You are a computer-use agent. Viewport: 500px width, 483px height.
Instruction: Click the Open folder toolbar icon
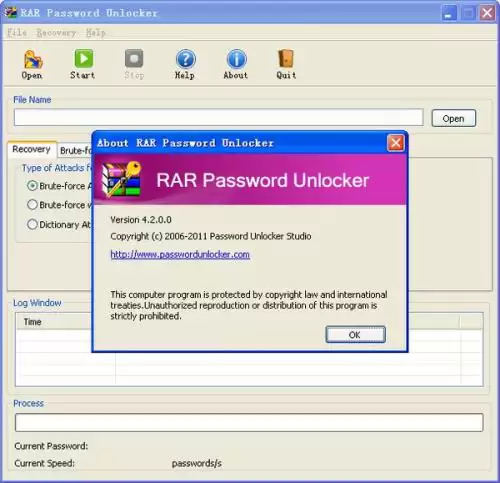coord(33,59)
